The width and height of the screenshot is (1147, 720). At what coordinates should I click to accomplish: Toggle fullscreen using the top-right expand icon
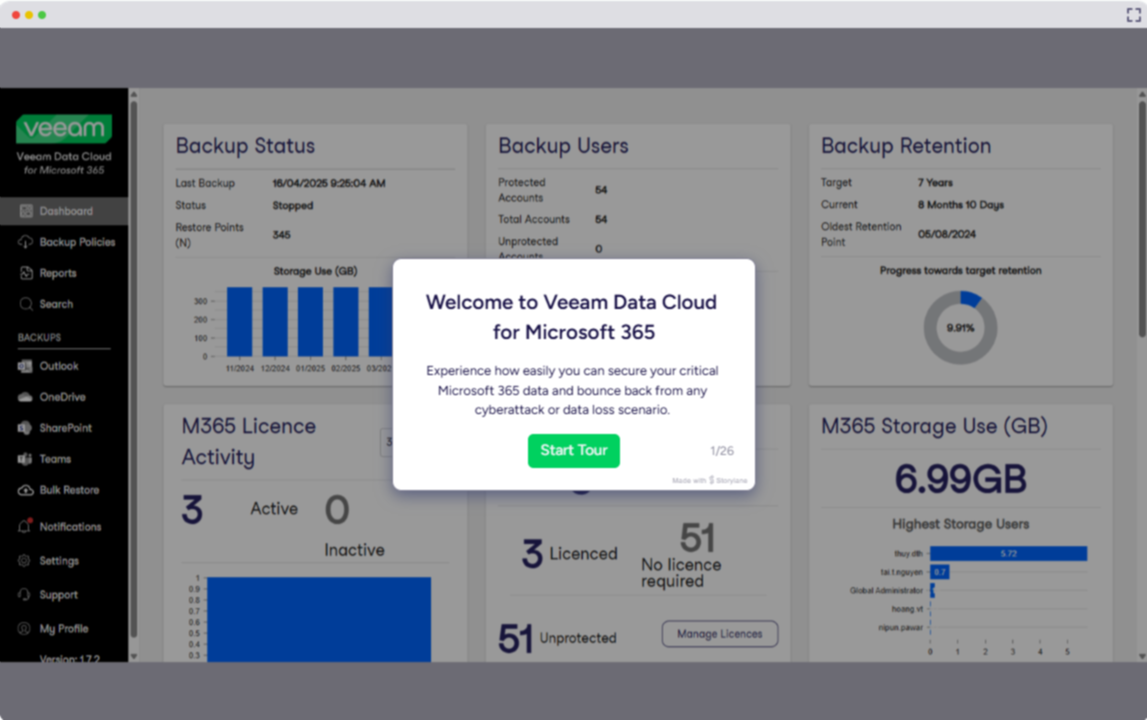click(1133, 15)
